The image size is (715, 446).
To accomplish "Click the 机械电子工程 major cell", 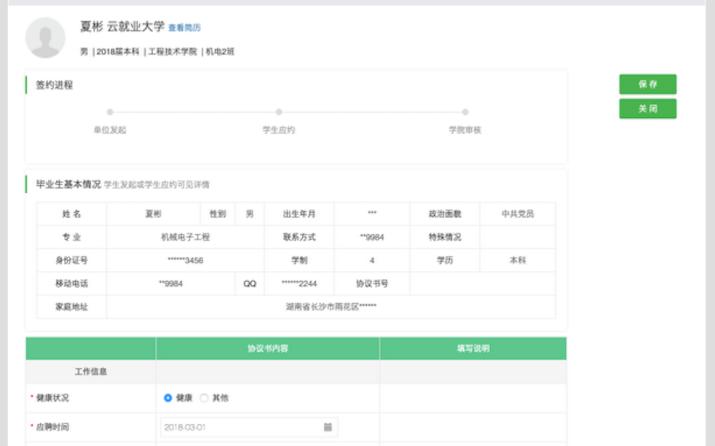I will 185,237.
